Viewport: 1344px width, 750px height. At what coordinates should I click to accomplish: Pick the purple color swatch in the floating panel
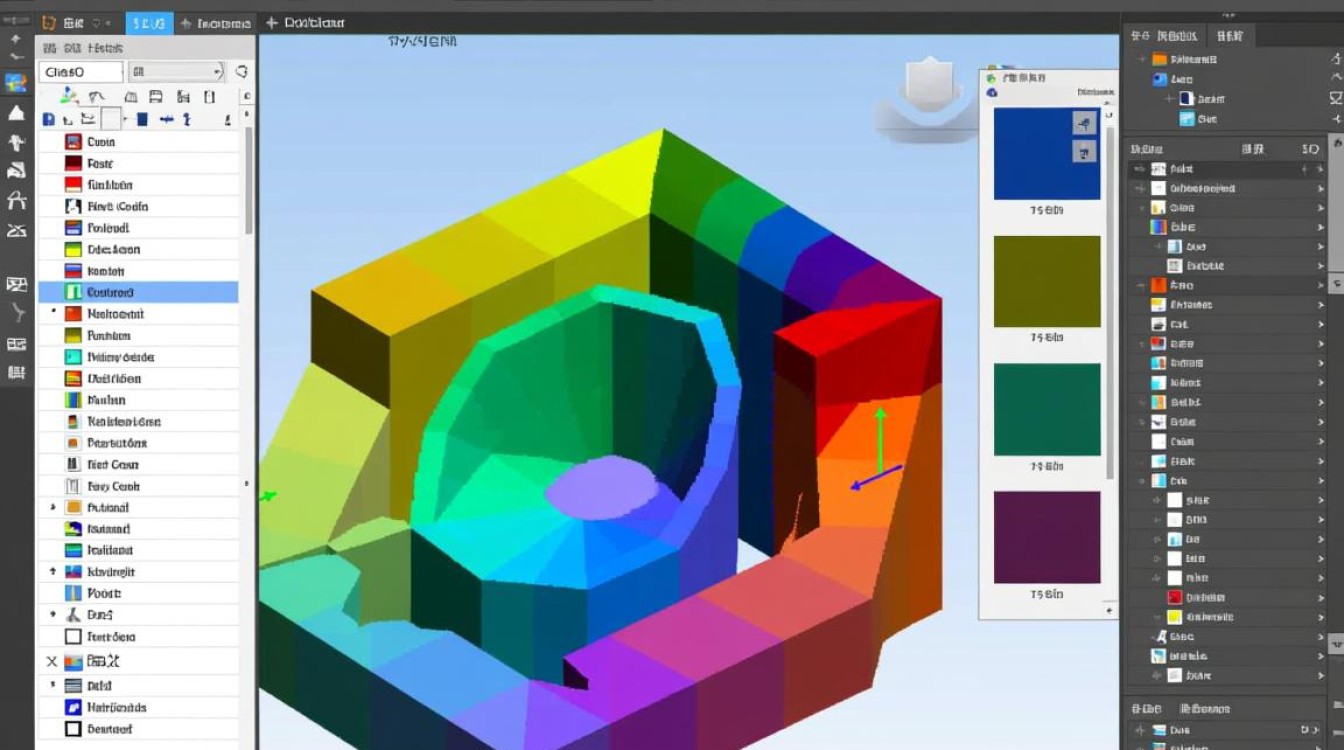[x=1046, y=537]
